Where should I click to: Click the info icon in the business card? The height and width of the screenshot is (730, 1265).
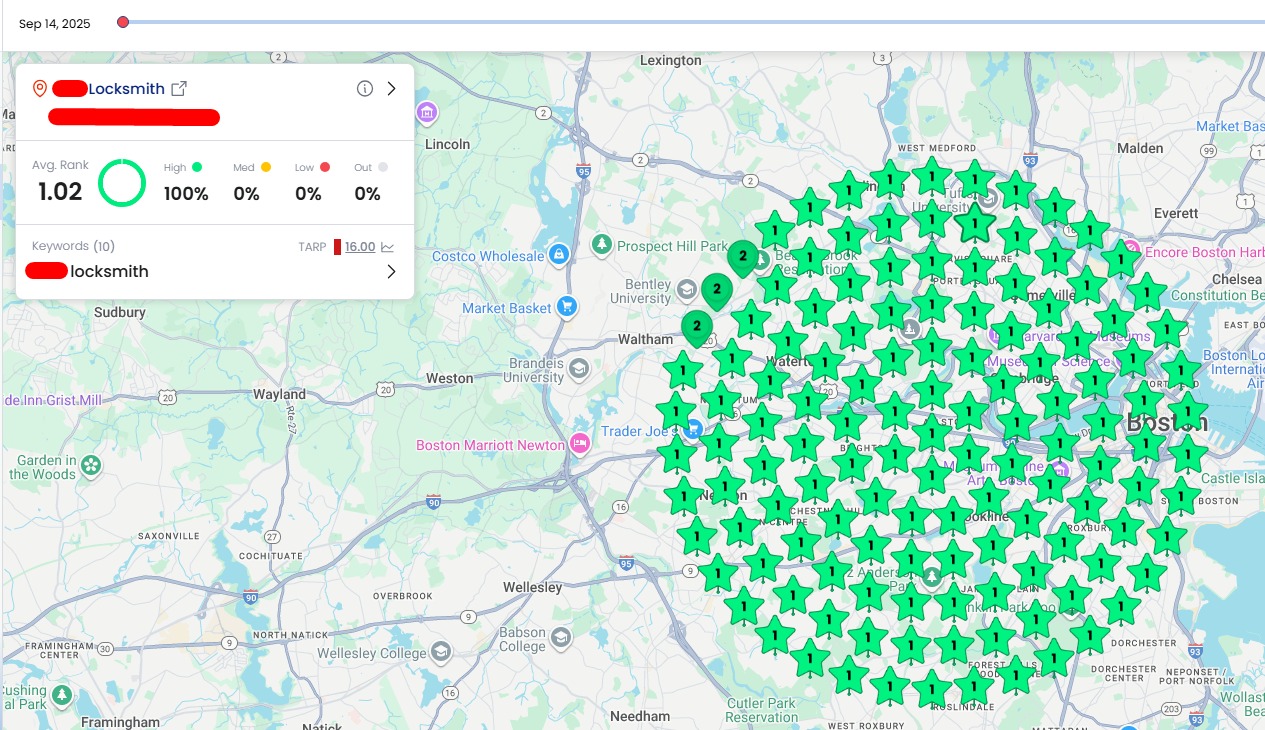click(365, 88)
